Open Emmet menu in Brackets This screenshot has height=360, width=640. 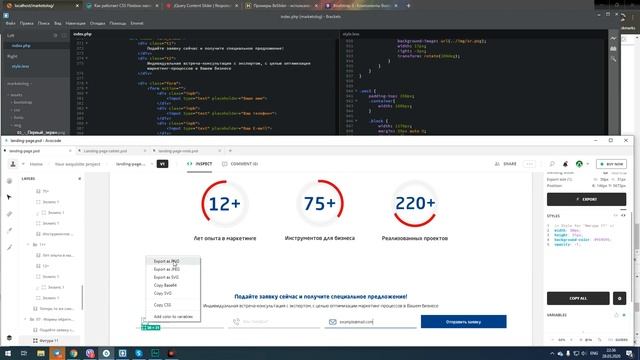click(137, 24)
